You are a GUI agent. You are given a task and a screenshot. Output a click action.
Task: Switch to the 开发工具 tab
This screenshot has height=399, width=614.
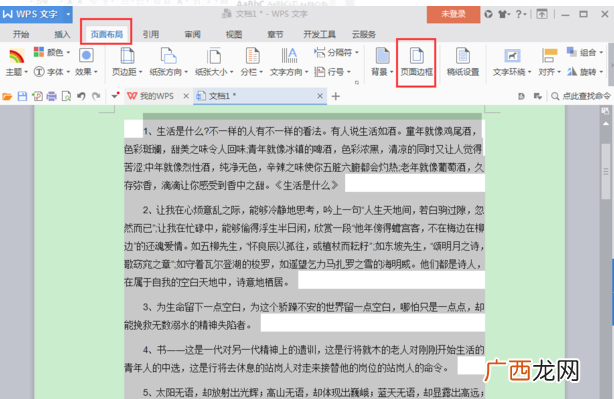click(x=320, y=34)
